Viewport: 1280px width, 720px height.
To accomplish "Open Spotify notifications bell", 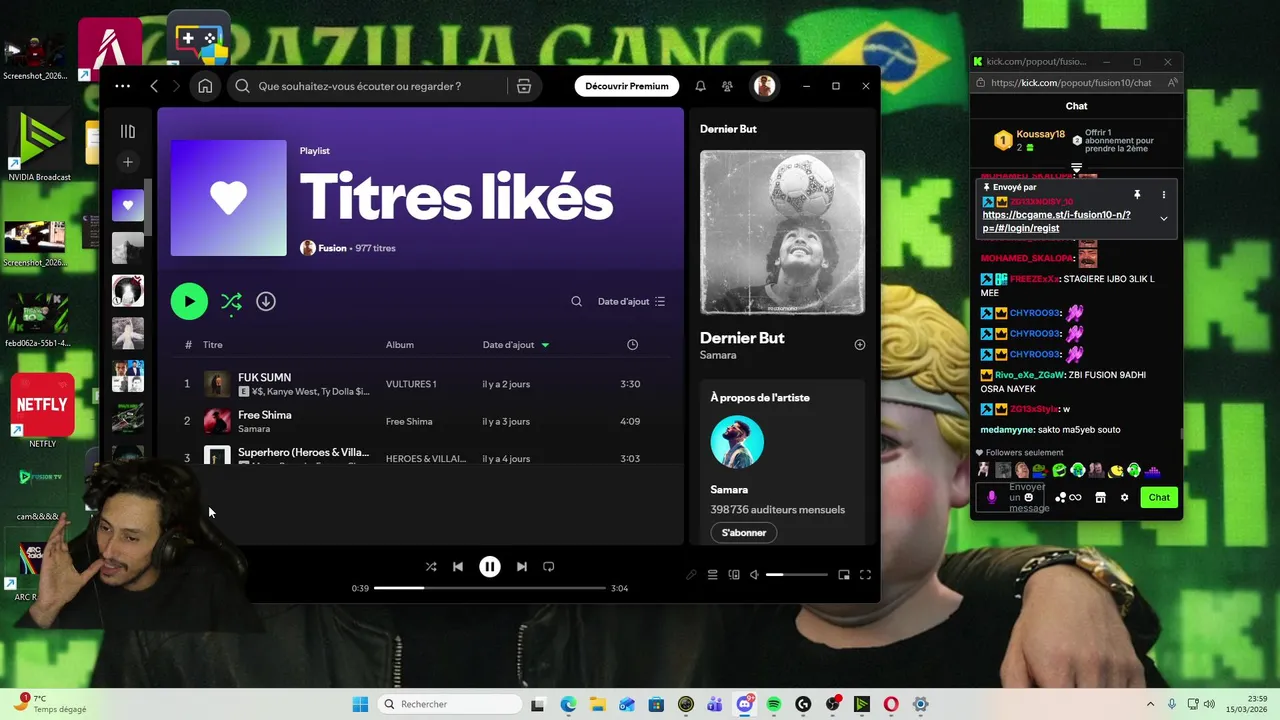I will click(700, 86).
